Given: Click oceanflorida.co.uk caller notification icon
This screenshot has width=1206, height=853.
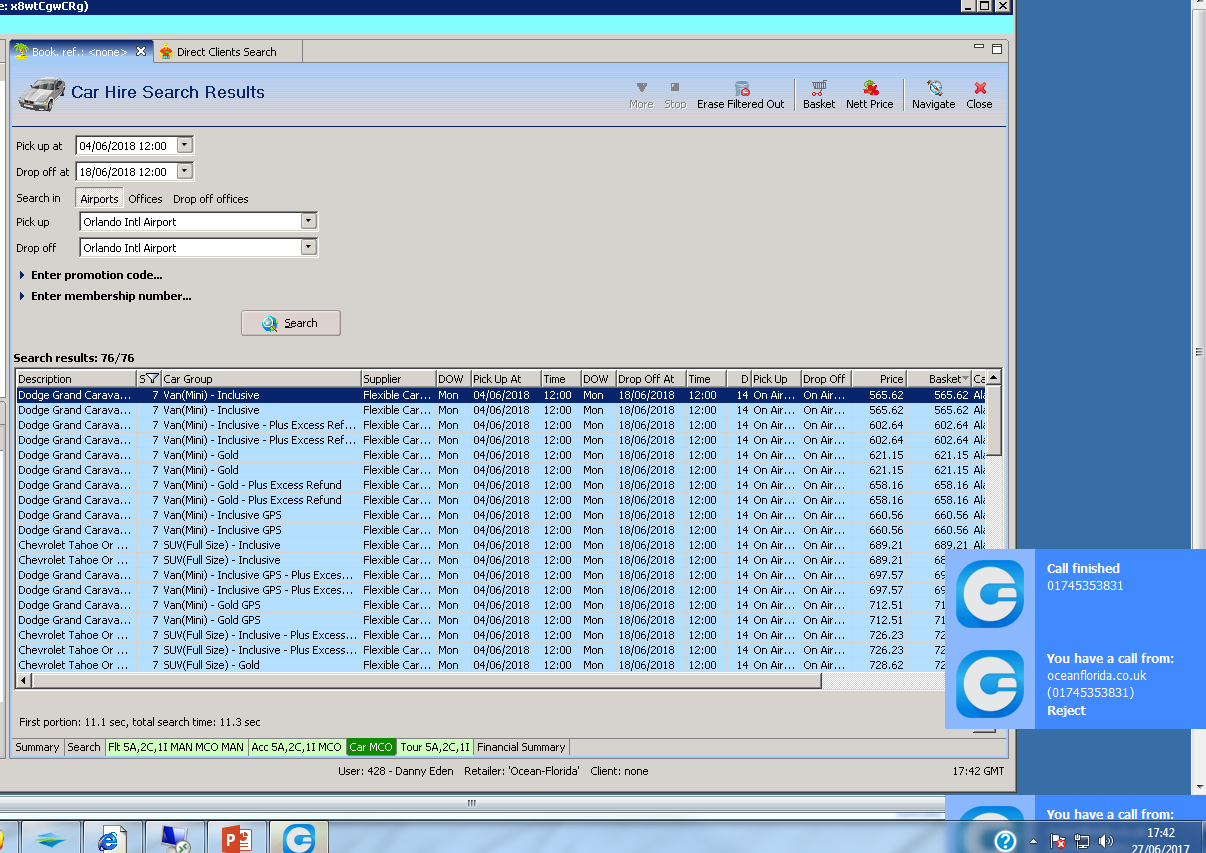Looking at the screenshot, I should tap(989, 684).
